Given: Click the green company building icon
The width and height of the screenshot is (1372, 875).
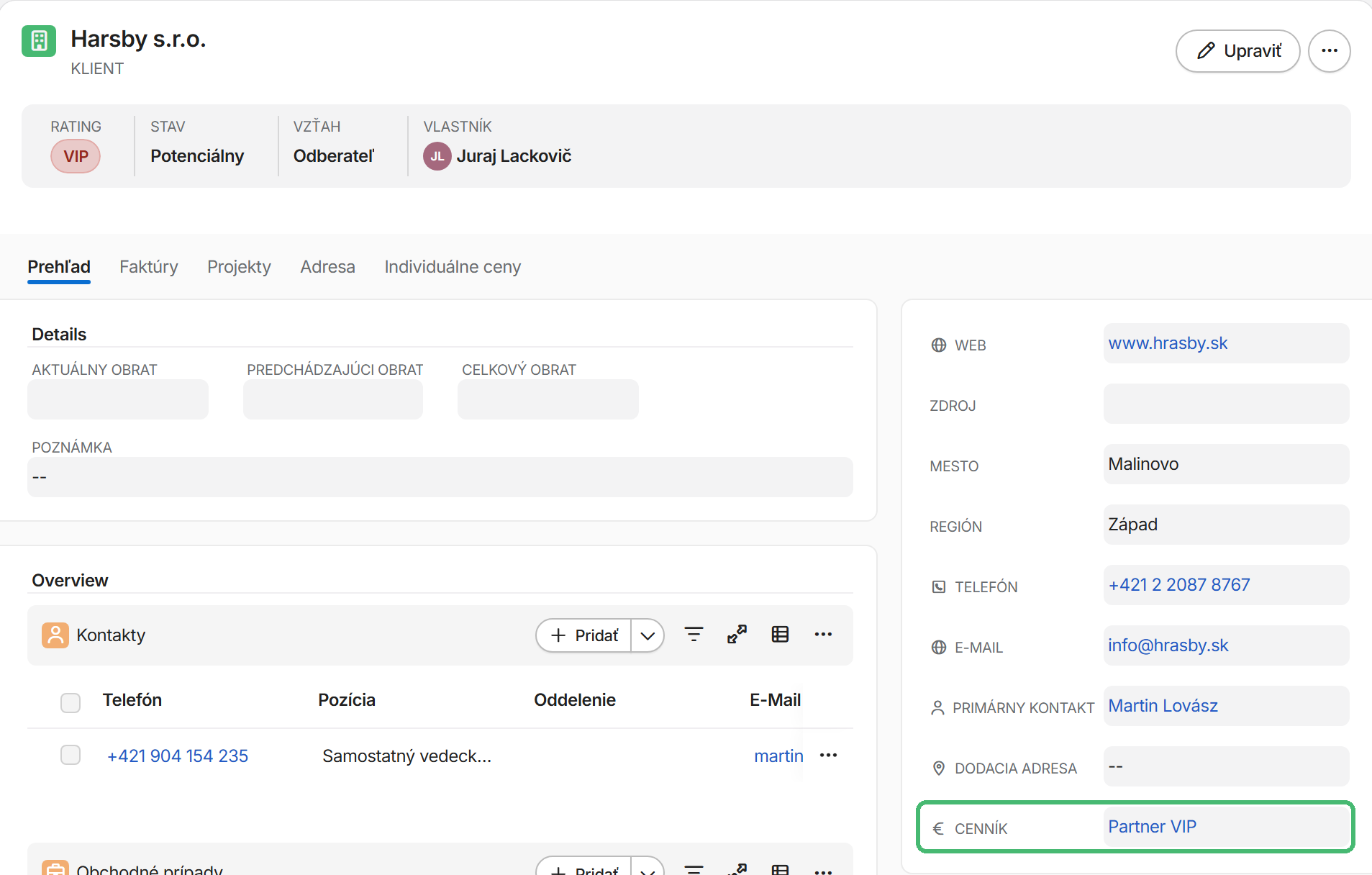Looking at the screenshot, I should click(x=39, y=40).
